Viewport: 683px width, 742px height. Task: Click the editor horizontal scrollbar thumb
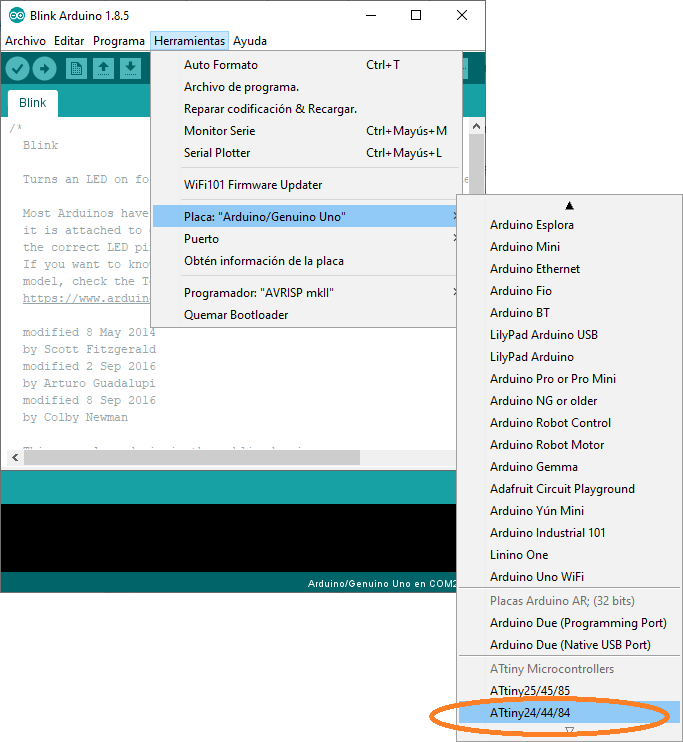coord(192,458)
